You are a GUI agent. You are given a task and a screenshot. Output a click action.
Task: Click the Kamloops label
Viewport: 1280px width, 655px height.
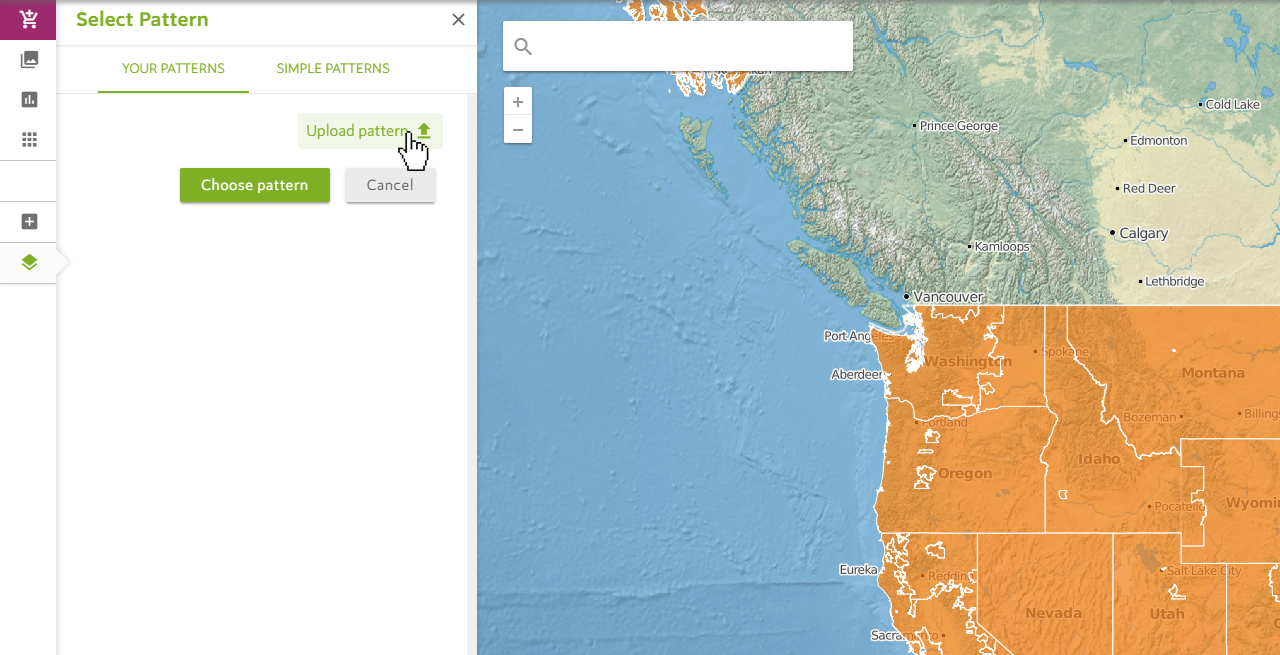click(1002, 246)
